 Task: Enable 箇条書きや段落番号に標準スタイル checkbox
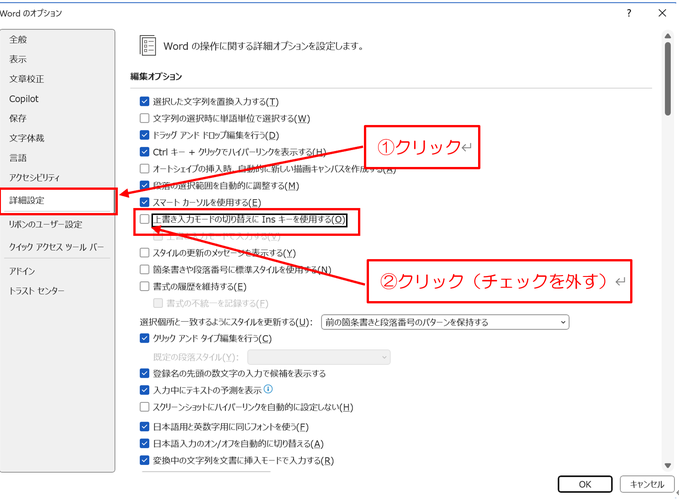pyautogui.click(x=145, y=270)
